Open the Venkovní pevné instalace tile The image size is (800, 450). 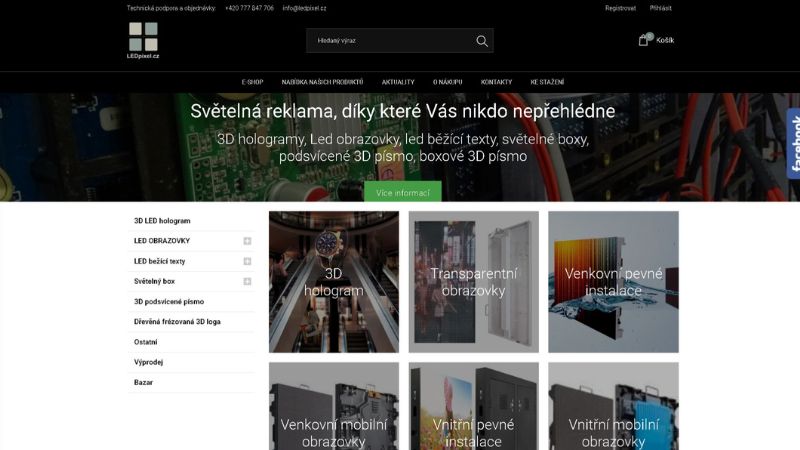613,282
